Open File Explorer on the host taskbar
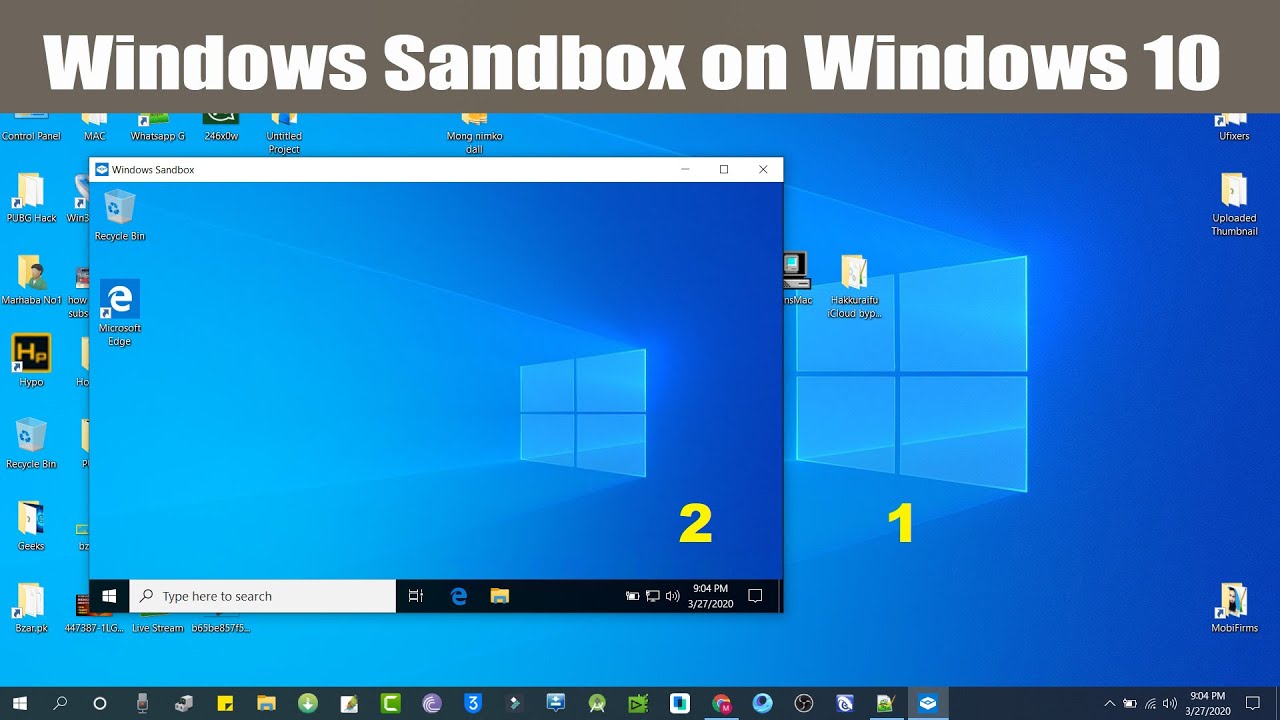Viewport: 1280px width, 720px height. [266, 703]
